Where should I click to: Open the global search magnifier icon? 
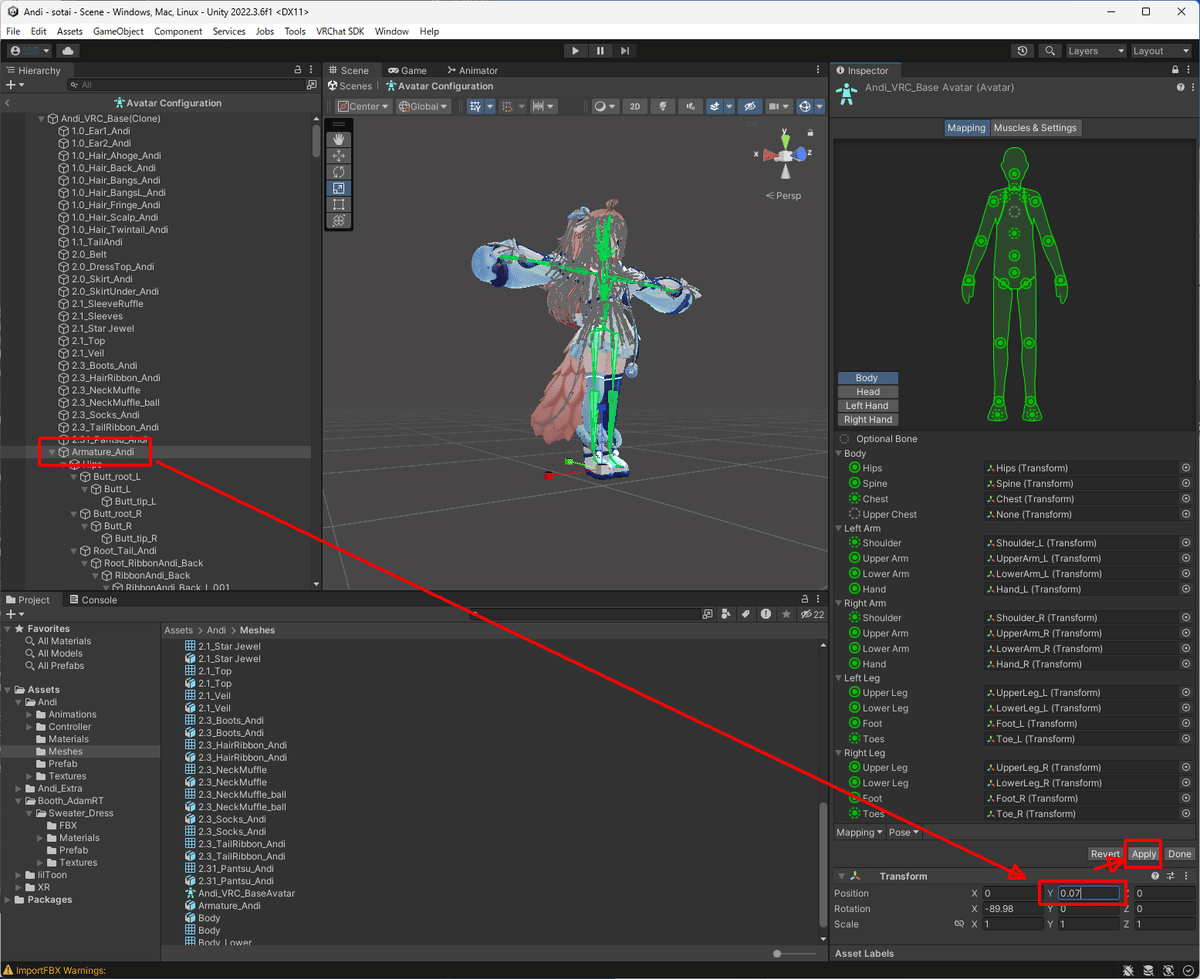pos(1050,51)
